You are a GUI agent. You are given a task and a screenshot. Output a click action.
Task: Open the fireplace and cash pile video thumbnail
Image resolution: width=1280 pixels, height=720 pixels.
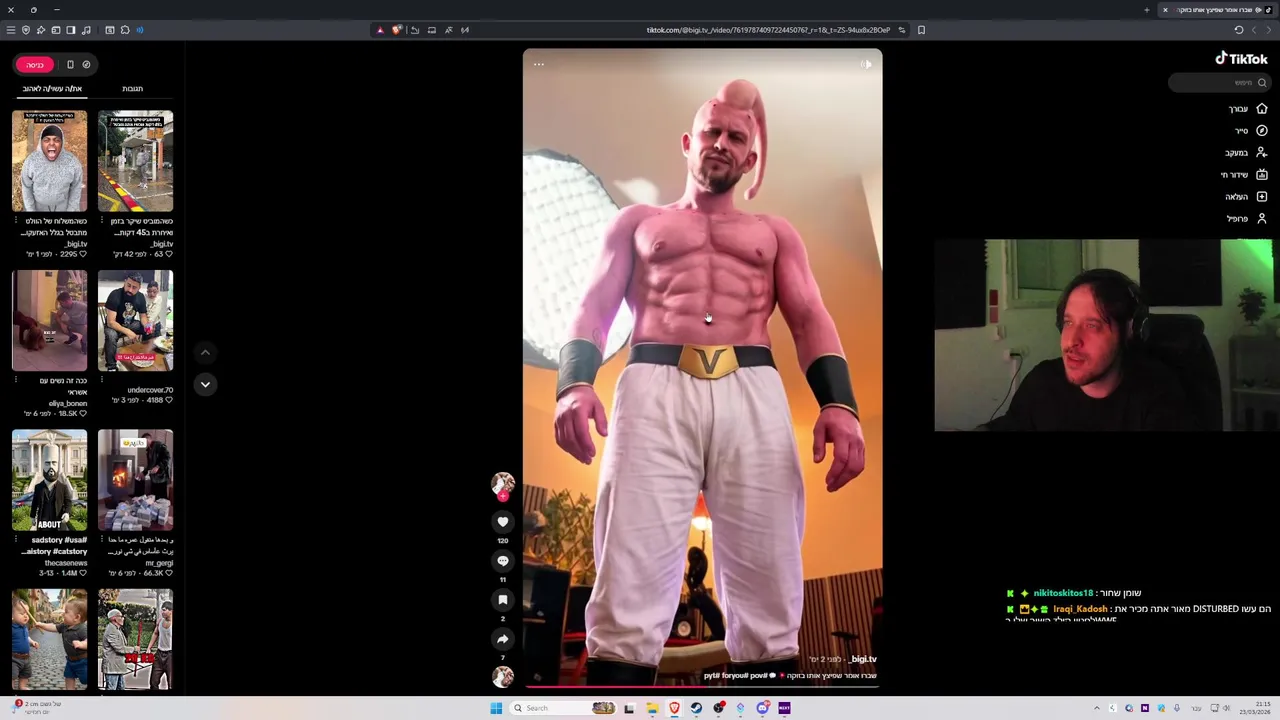coord(135,480)
